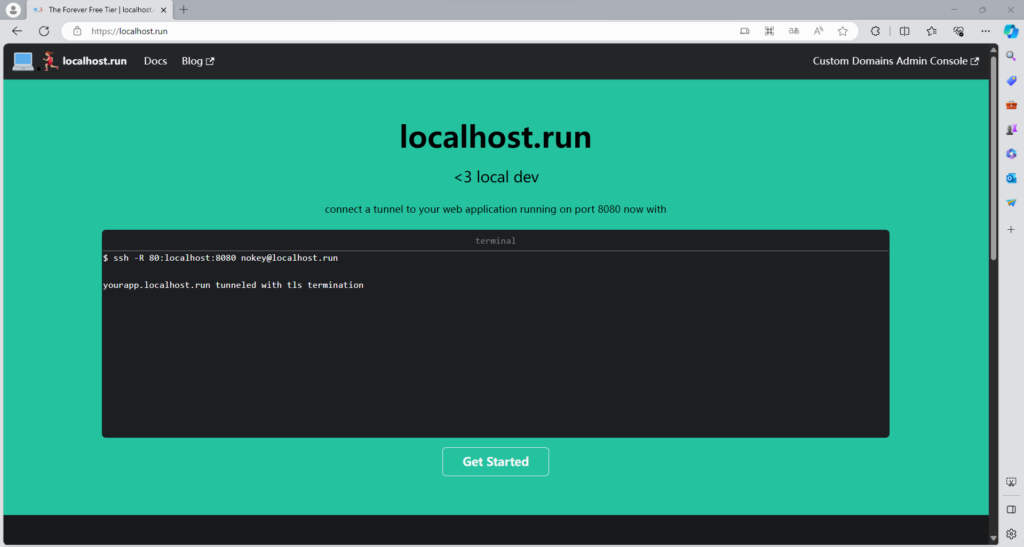Screen dimensions: 1024x547
Task: Go back using the back arrow
Action: tap(17, 31)
